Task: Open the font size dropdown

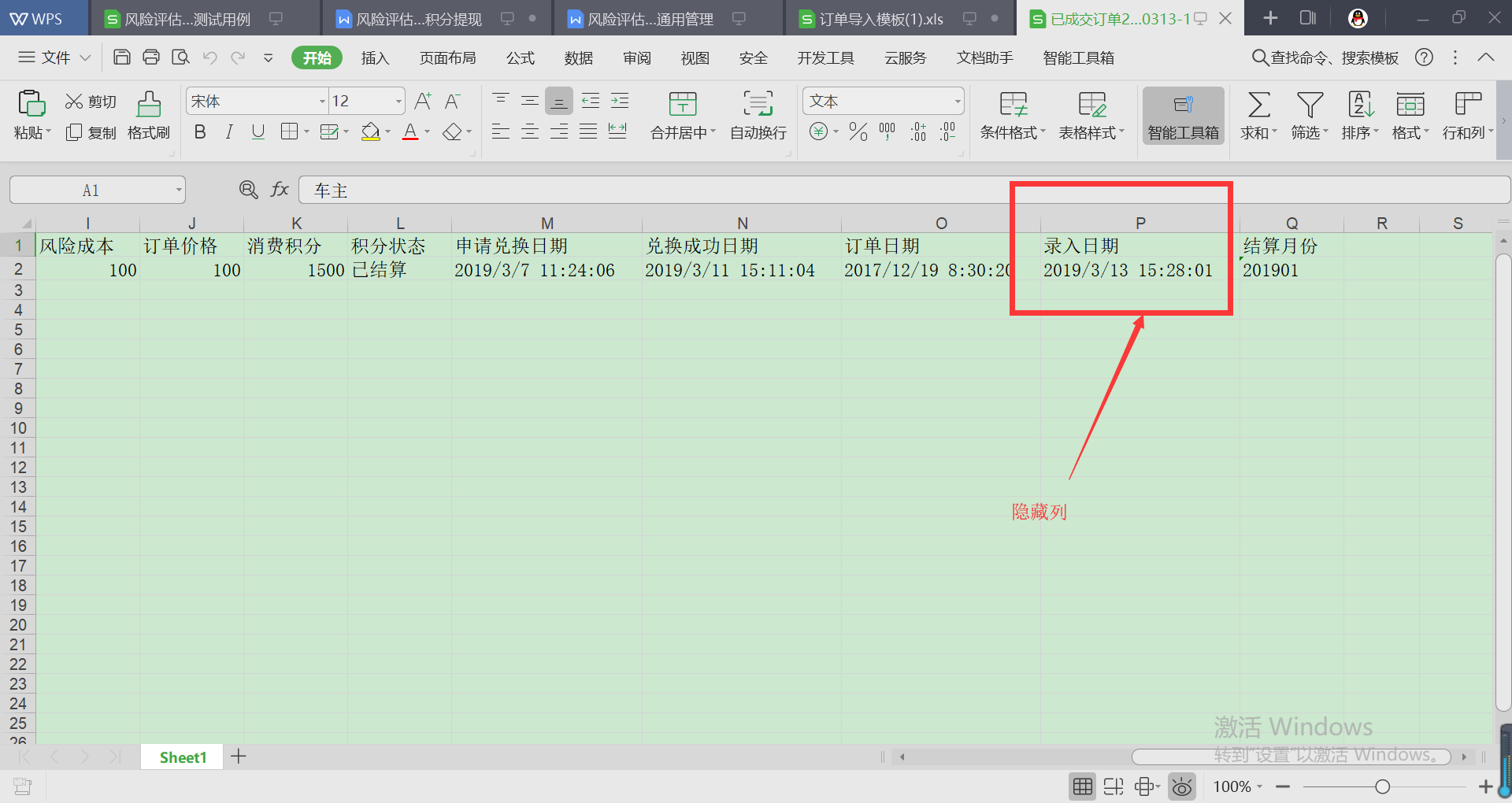Action: [398, 102]
